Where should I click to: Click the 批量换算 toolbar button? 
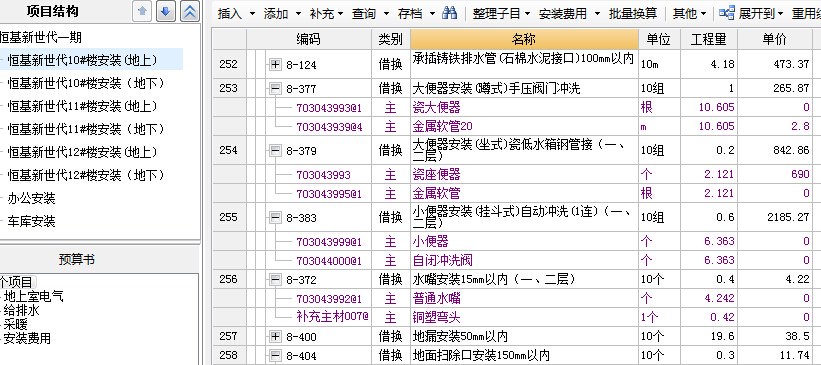point(633,14)
